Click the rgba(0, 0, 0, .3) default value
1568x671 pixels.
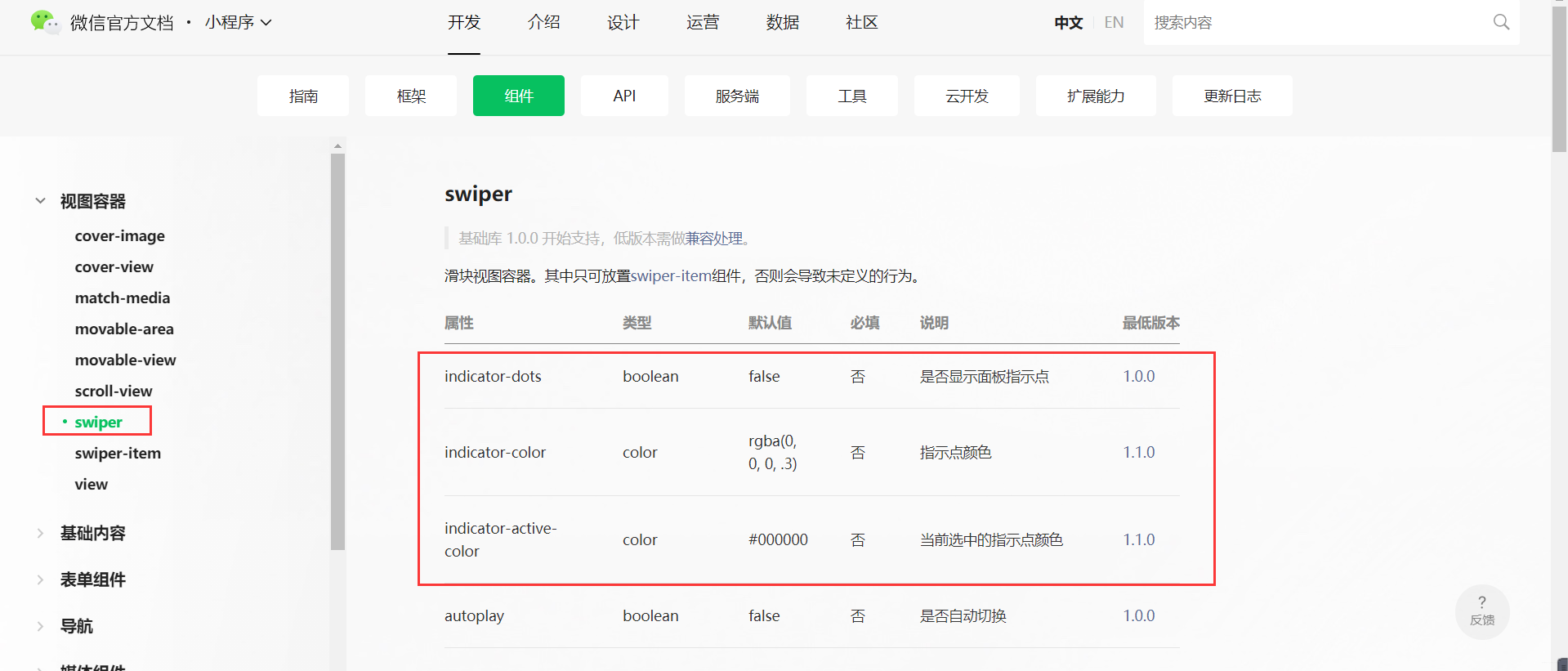coord(773,452)
